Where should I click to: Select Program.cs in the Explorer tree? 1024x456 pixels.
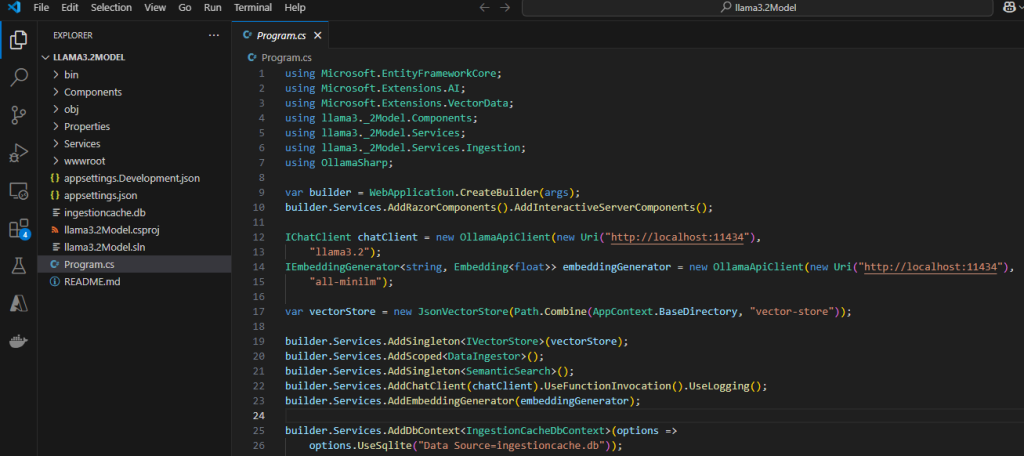click(89, 265)
